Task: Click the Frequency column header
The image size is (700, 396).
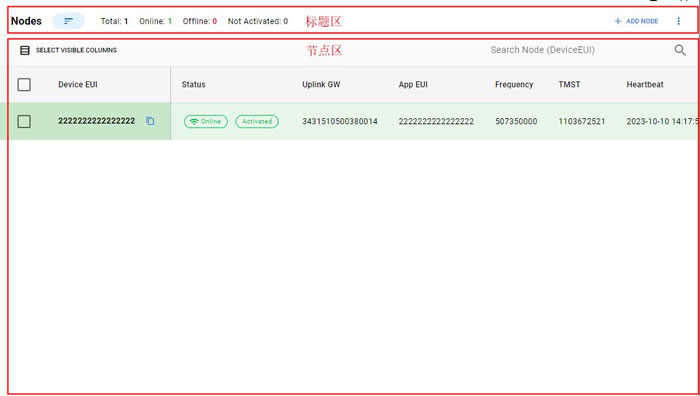Action: pyautogui.click(x=514, y=84)
